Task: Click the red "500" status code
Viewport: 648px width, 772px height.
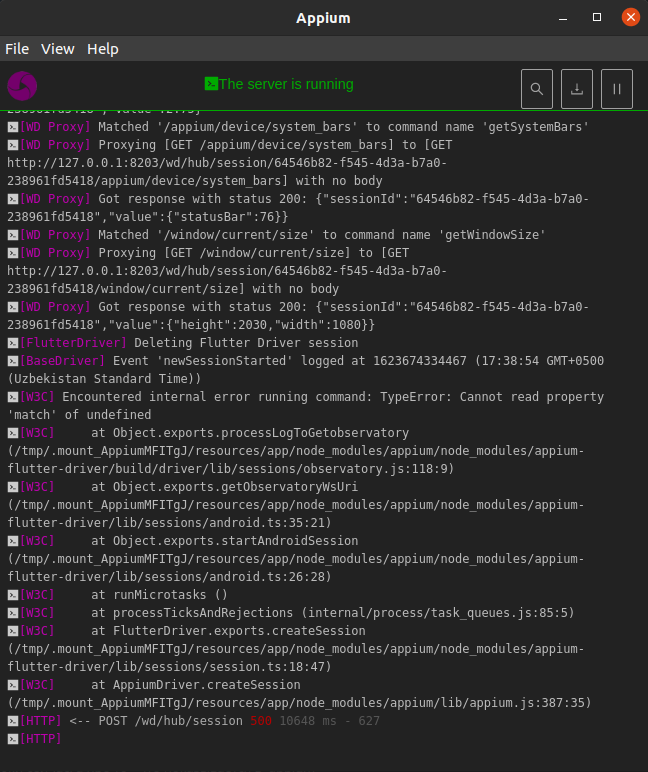Action: pos(261,721)
